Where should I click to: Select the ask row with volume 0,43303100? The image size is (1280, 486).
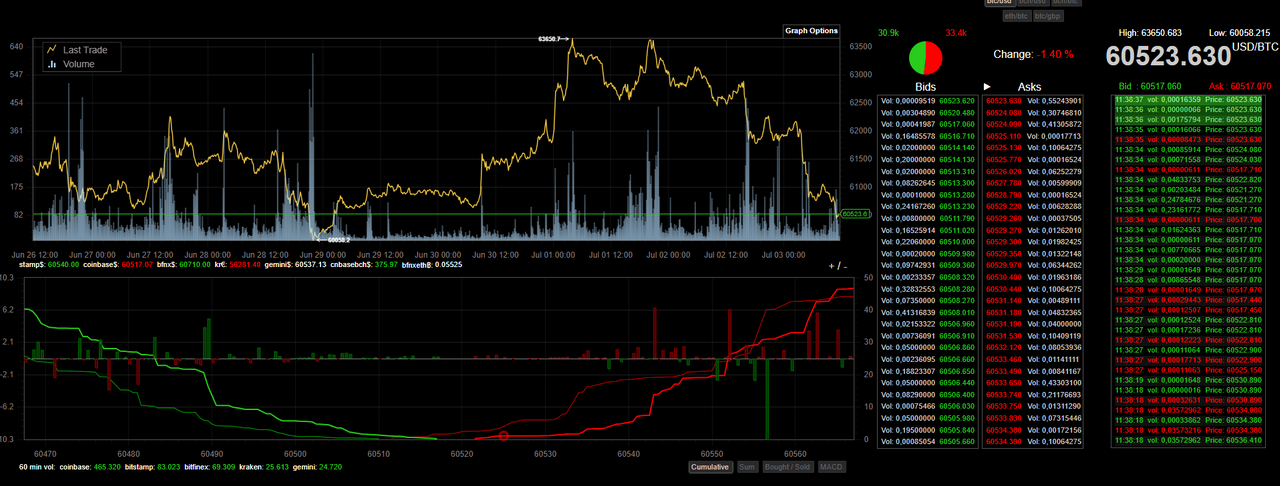pos(1033,383)
